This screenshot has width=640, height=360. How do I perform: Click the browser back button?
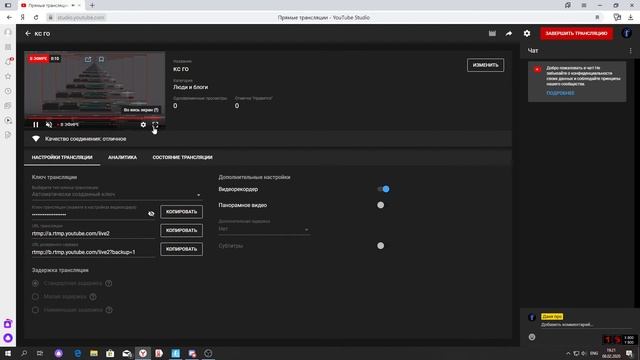tap(9, 18)
